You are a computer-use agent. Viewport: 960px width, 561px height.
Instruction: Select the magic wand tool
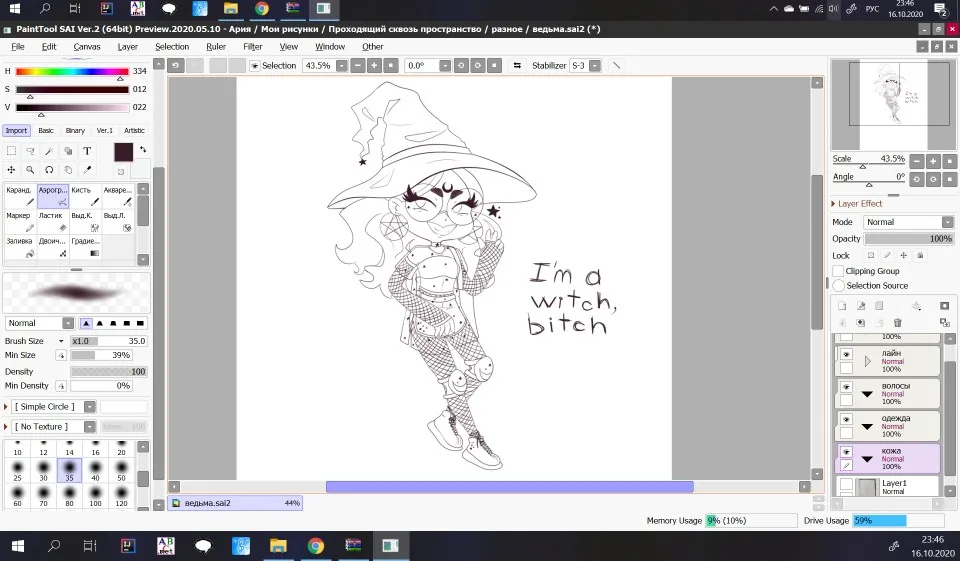click(49, 151)
